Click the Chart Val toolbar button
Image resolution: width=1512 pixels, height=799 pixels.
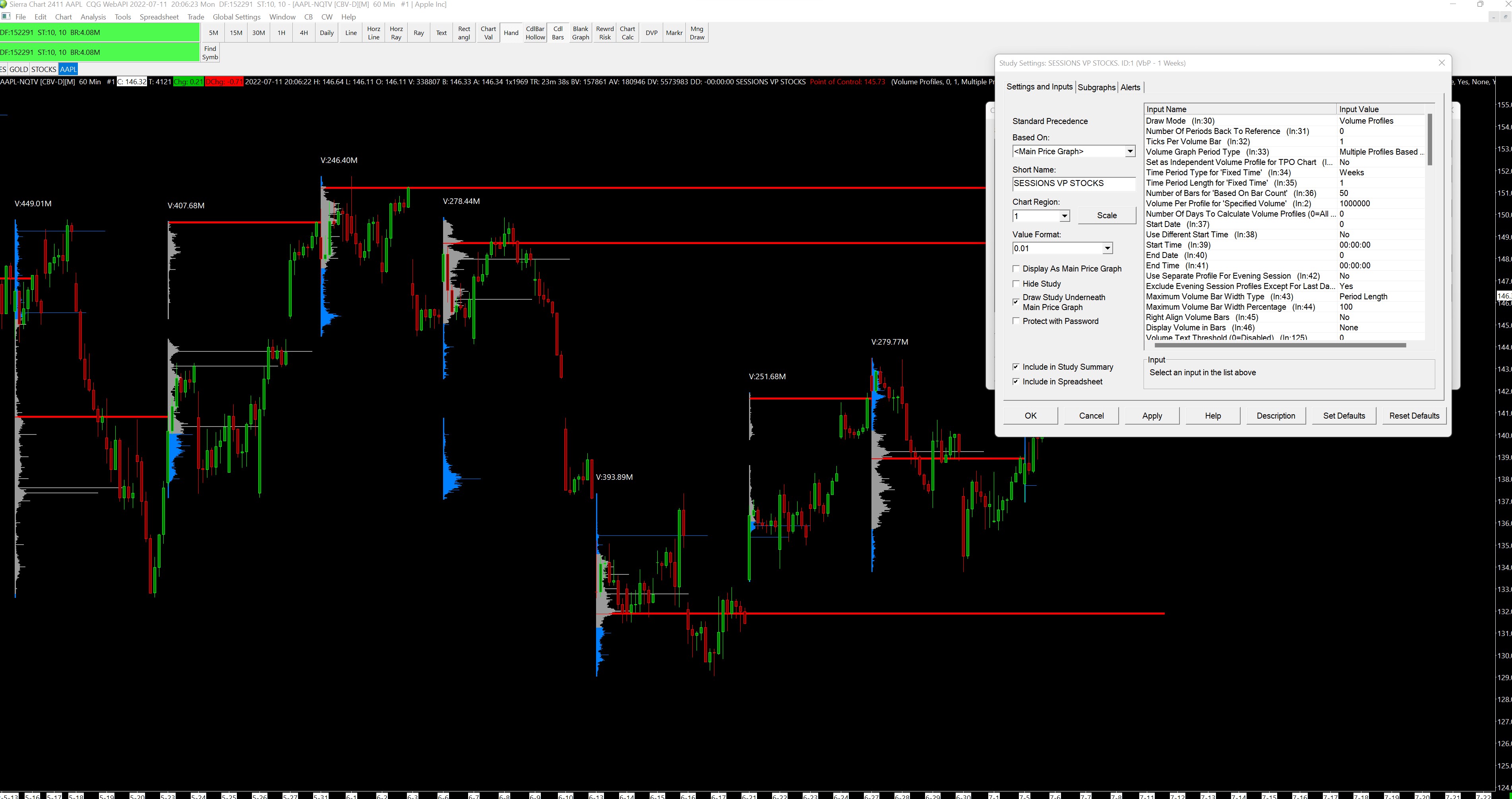[x=488, y=33]
